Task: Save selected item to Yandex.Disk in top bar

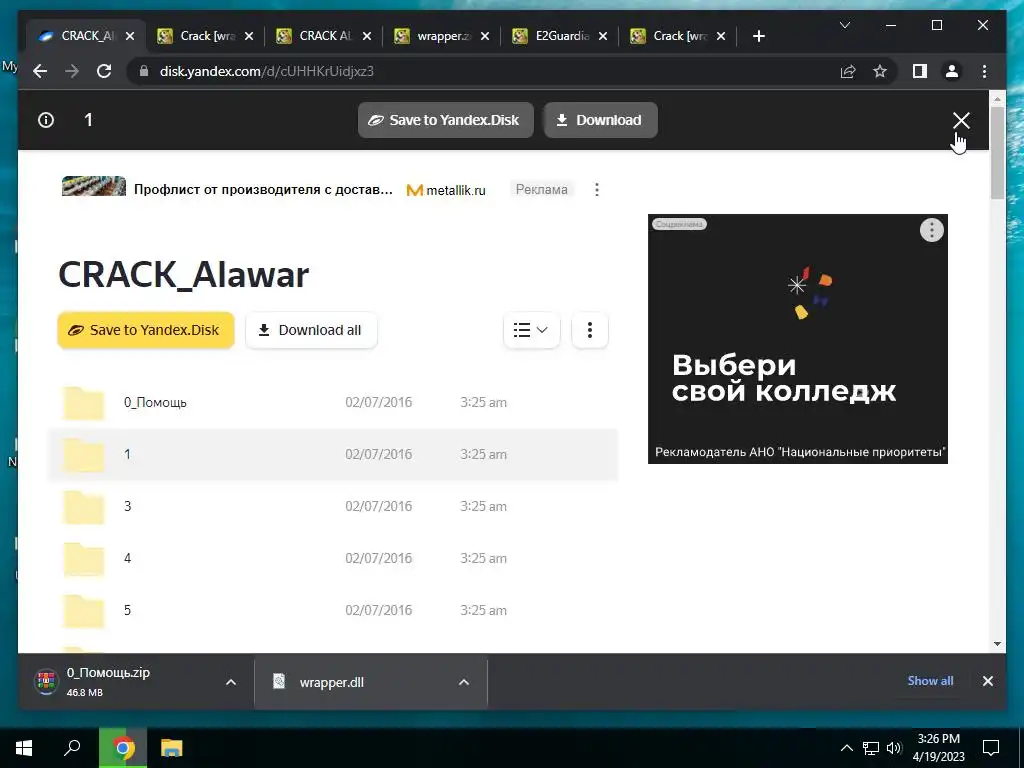Action: [x=445, y=120]
